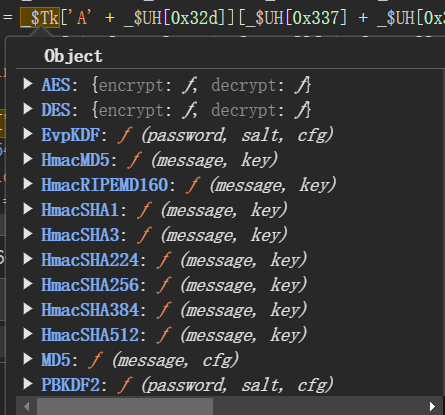Expand the MD5 function entry
This screenshot has width=445, height=415.
point(28,359)
